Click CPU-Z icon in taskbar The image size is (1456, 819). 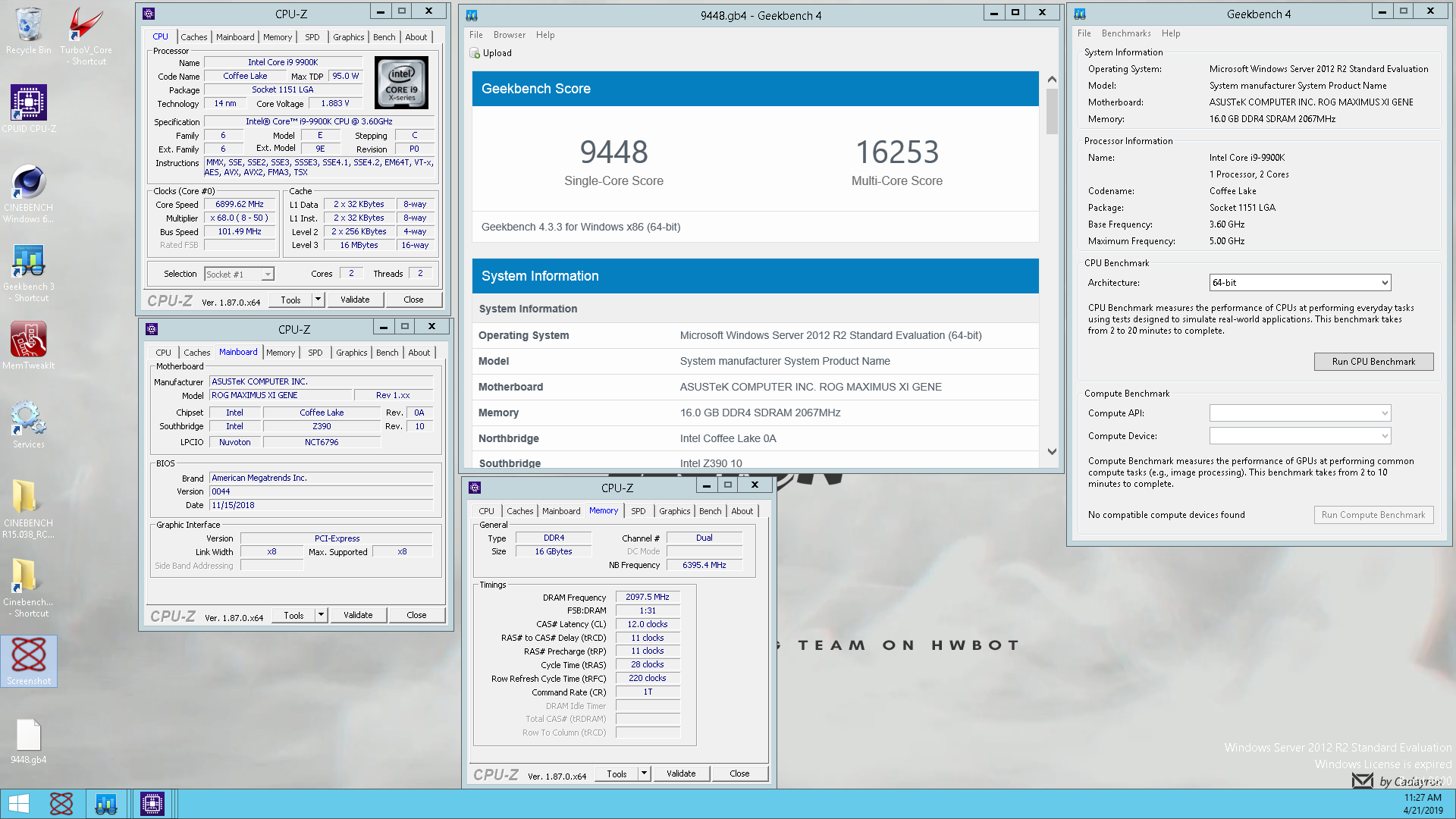click(x=152, y=804)
